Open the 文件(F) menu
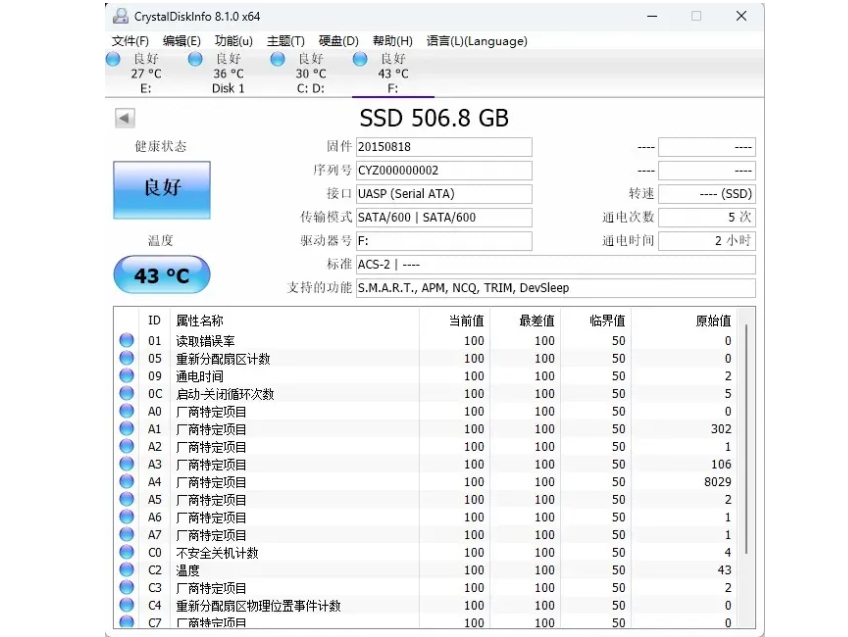The height and width of the screenshot is (637, 848). 130,41
